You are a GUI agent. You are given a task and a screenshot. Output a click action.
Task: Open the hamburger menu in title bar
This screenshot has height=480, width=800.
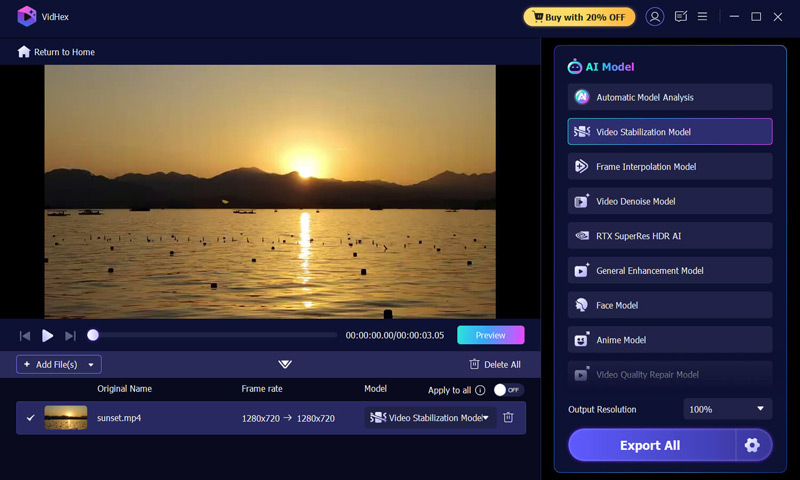(703, 17)
